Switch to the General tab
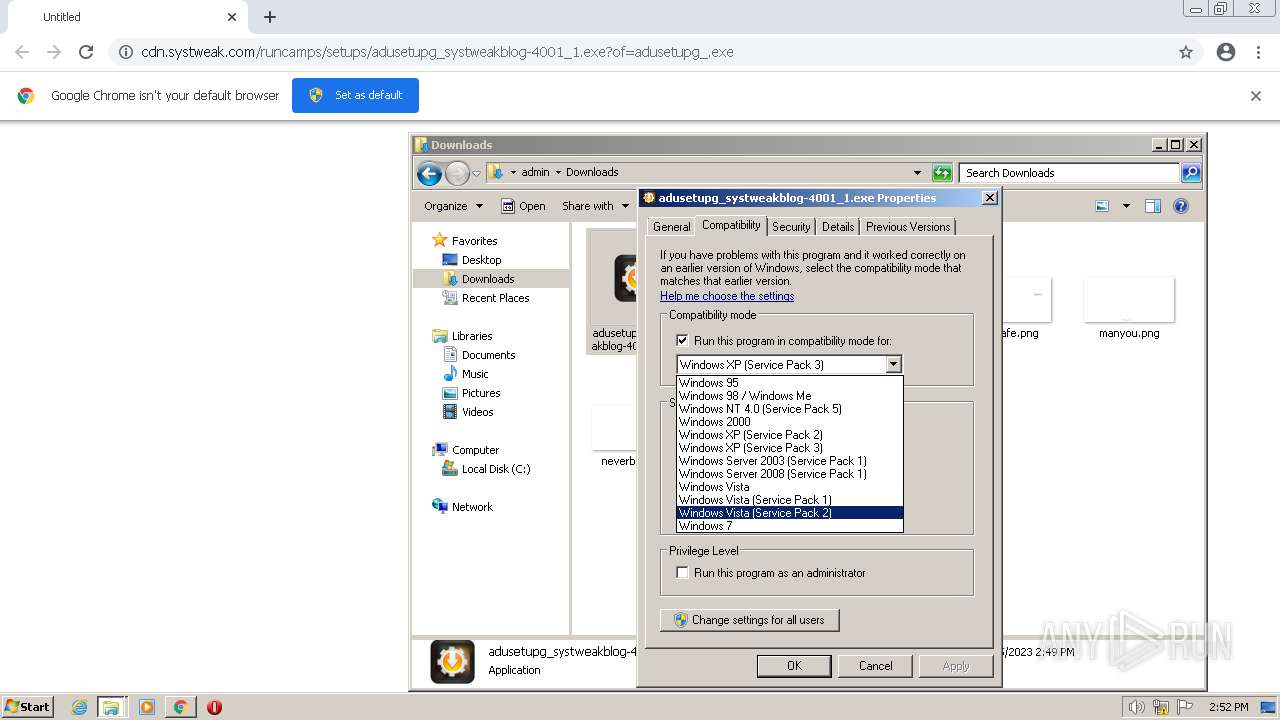Screen dimensions: 1280x720 tap(671, 227)
